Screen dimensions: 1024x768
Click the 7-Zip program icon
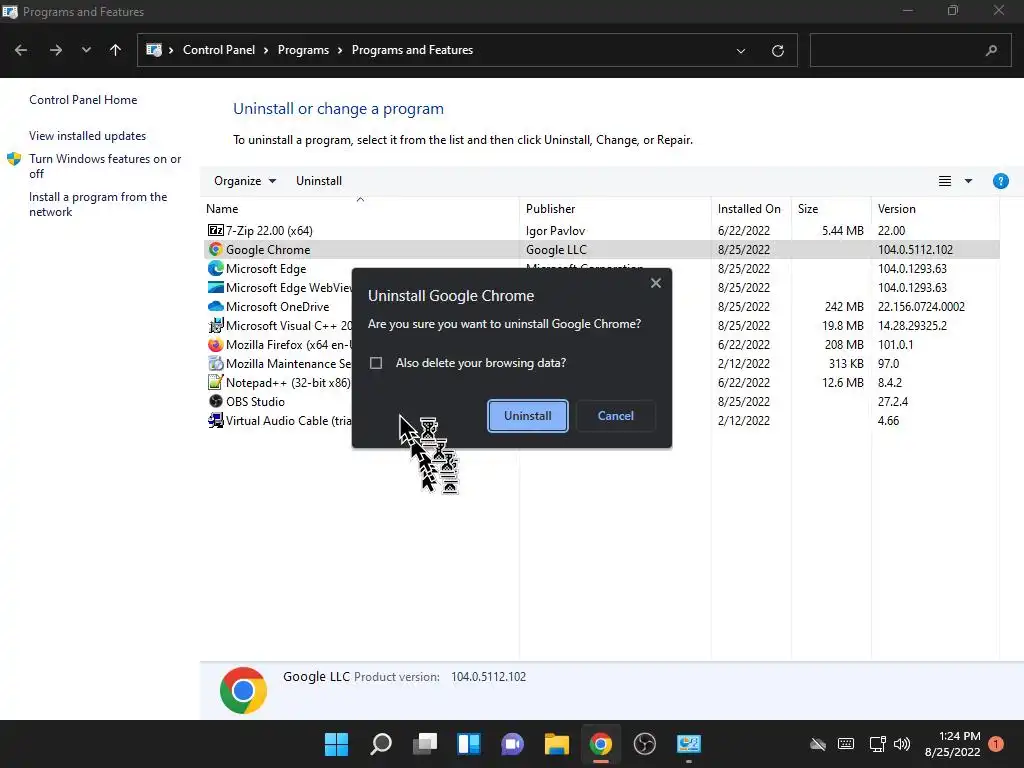[216, 230]
